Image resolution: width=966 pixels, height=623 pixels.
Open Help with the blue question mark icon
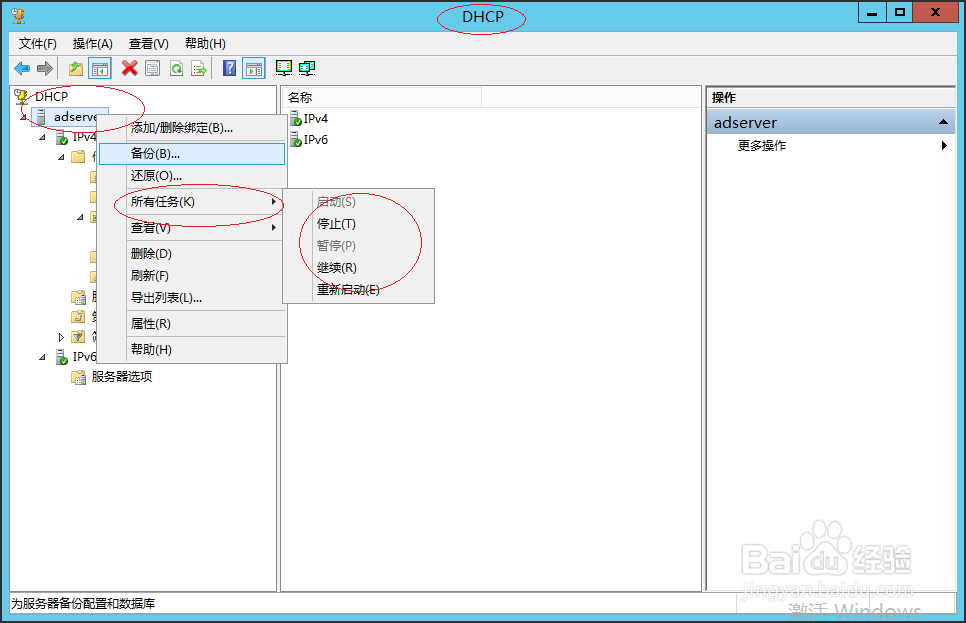point(229,68)
